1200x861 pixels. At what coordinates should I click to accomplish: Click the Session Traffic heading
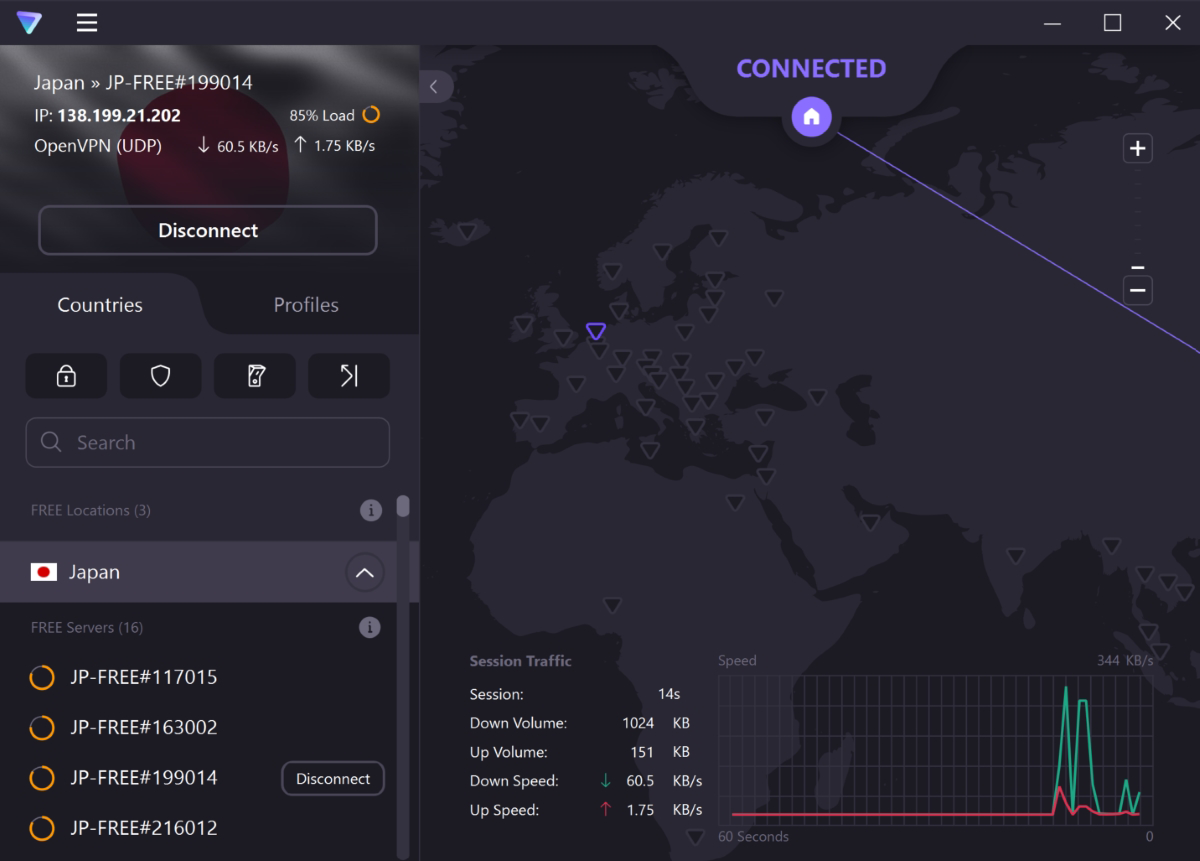(521, 661)
